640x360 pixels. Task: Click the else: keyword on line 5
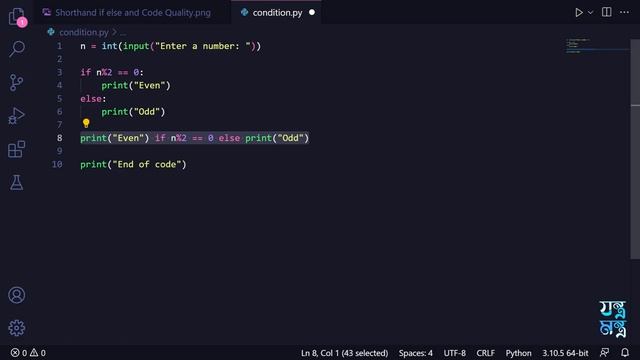click(93, 99)
